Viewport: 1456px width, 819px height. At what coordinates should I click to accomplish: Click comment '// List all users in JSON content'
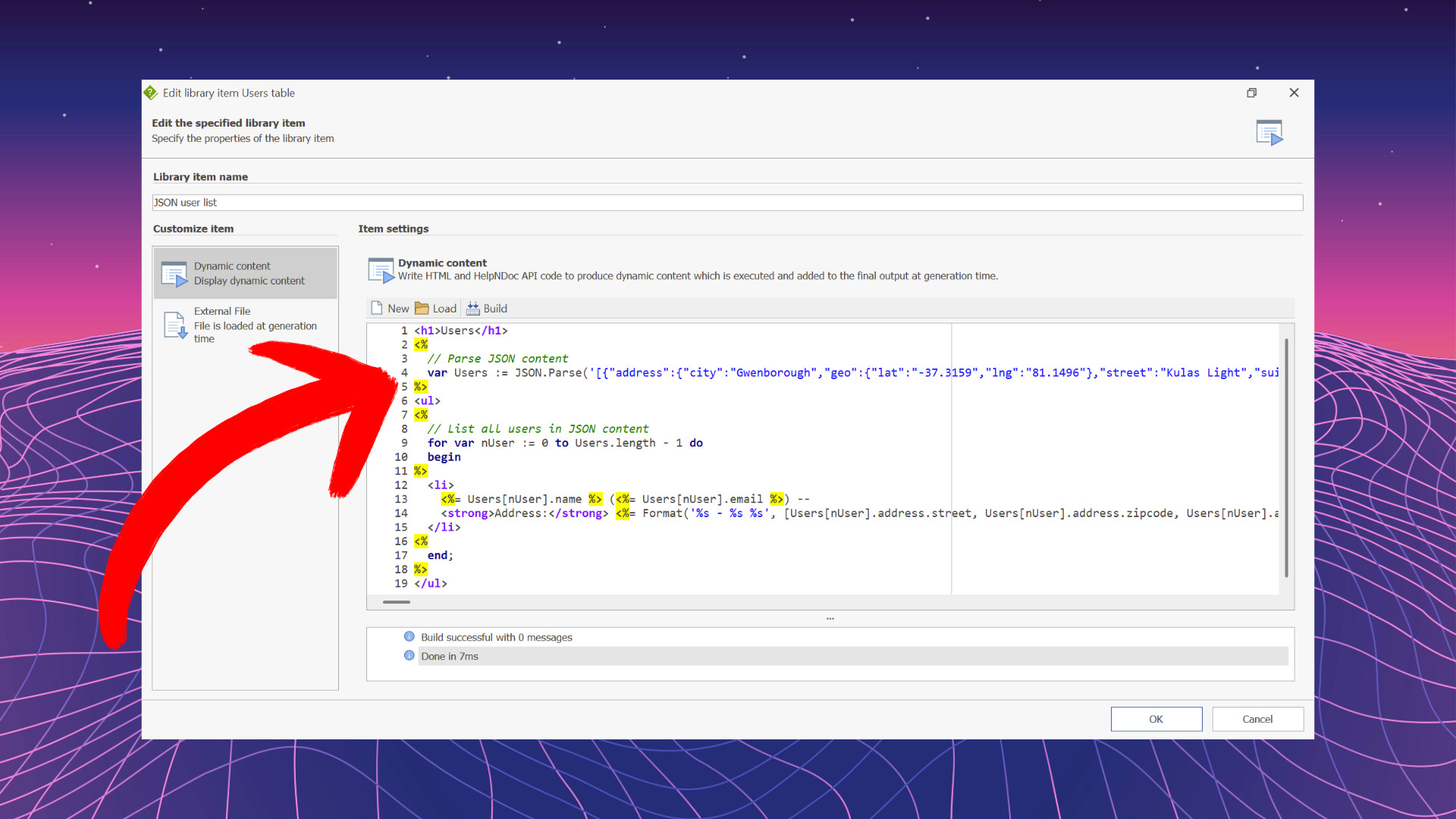click(x=538, y=429)
